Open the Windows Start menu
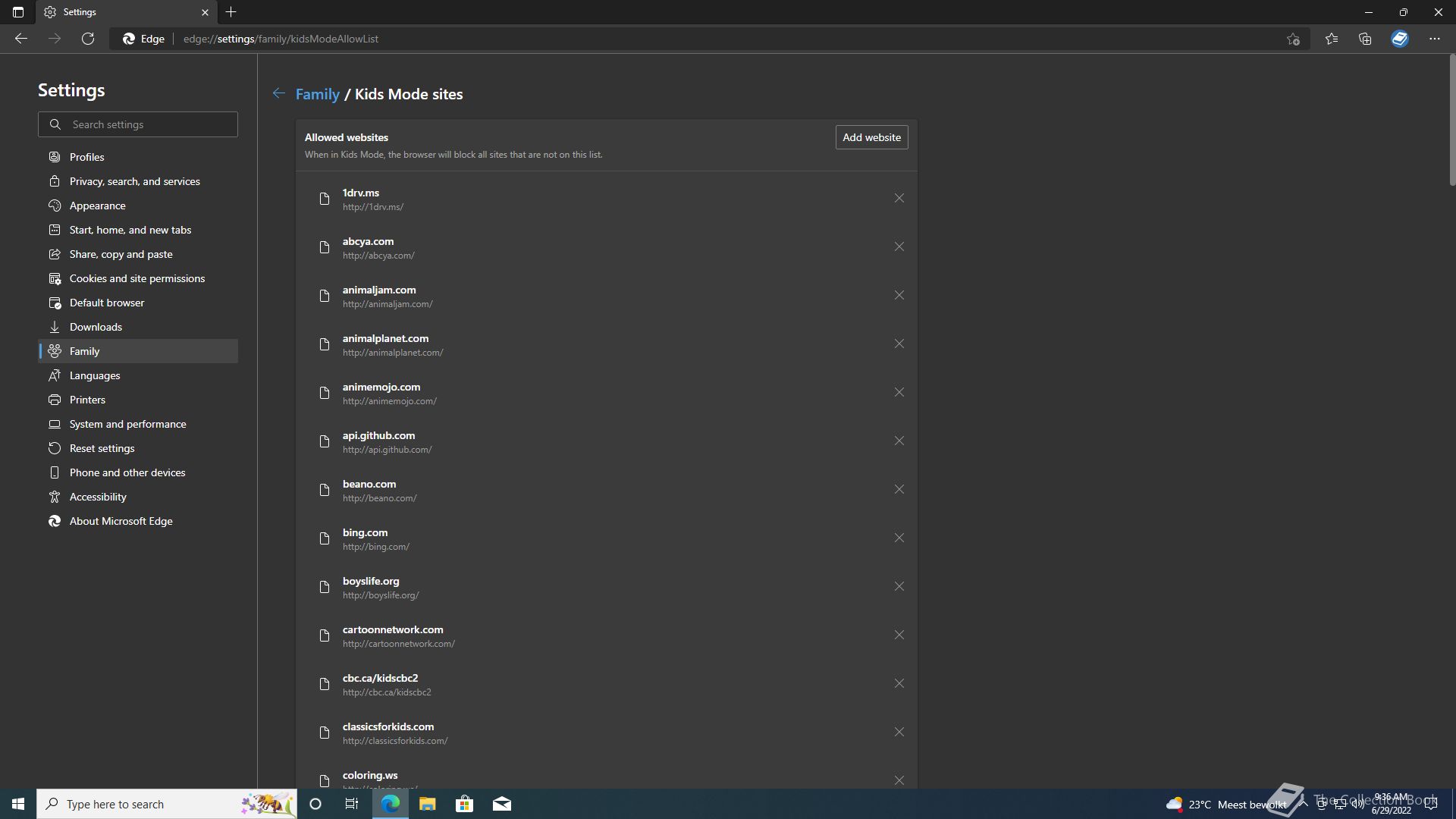 (18, 804)
